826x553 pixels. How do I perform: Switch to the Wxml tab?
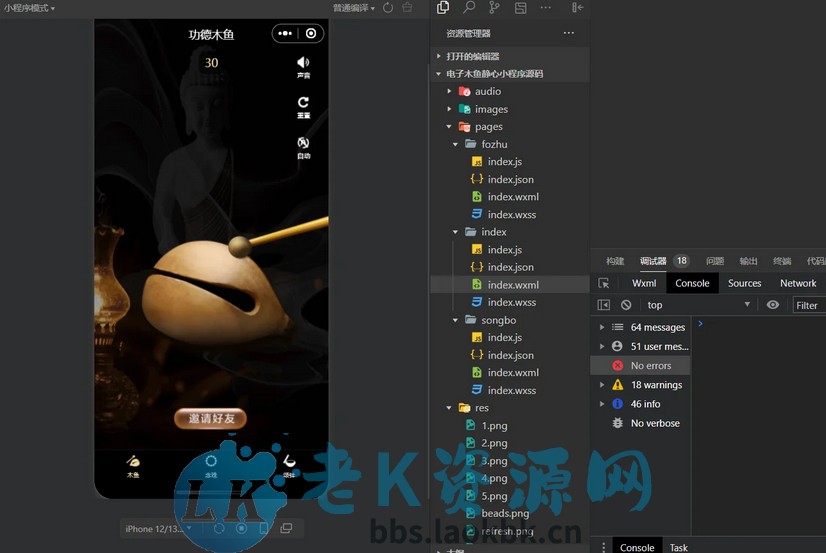pyautogui.click(x=644, y=283)
